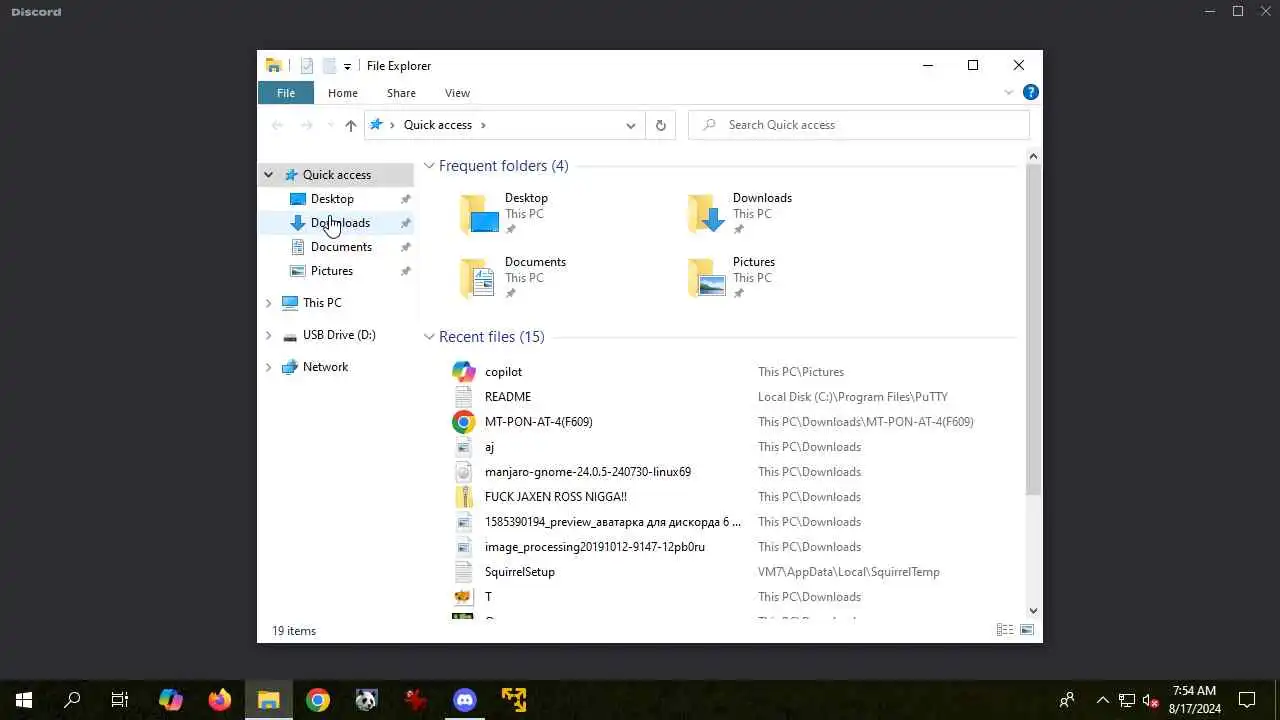Expand the Network tree node
The height and width of the screenshot is (720, 1280).
coord(268,367)
